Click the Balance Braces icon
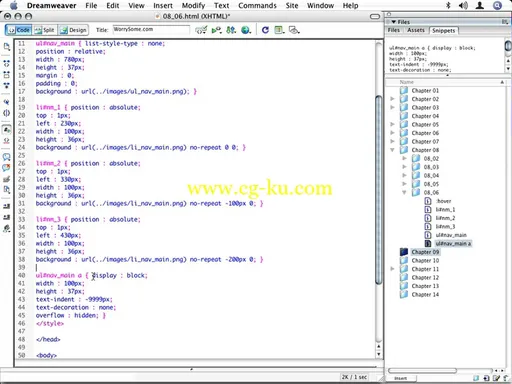Screen dimensions: 512x384 coord(6,113)
